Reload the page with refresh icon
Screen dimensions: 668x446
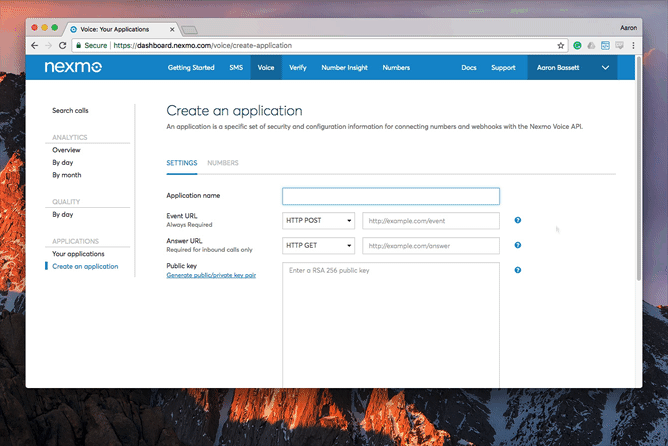click(x=63, y=46)
